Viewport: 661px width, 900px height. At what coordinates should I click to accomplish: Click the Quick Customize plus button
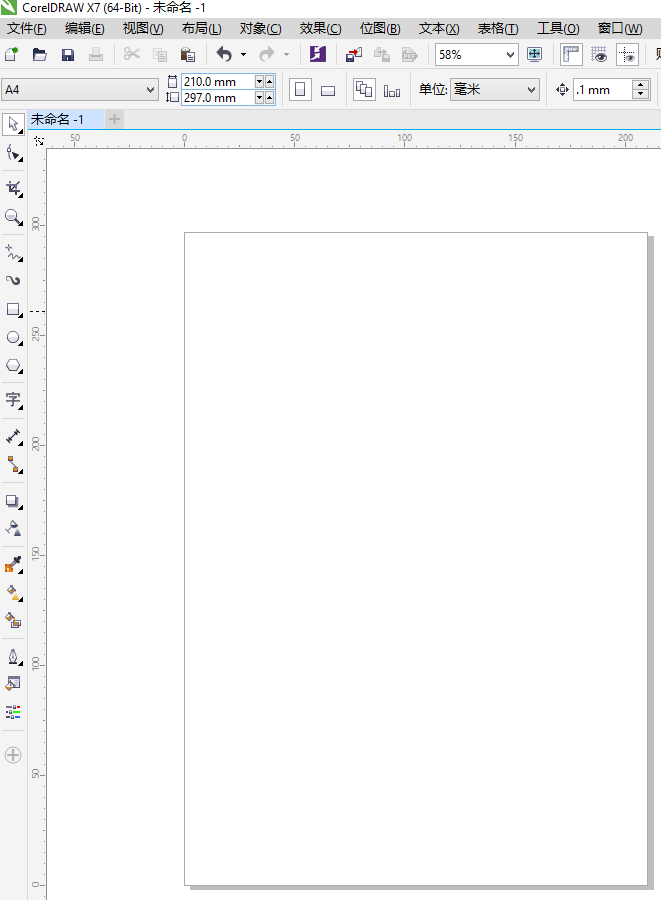pyautogui.click(x=13, y=755)
